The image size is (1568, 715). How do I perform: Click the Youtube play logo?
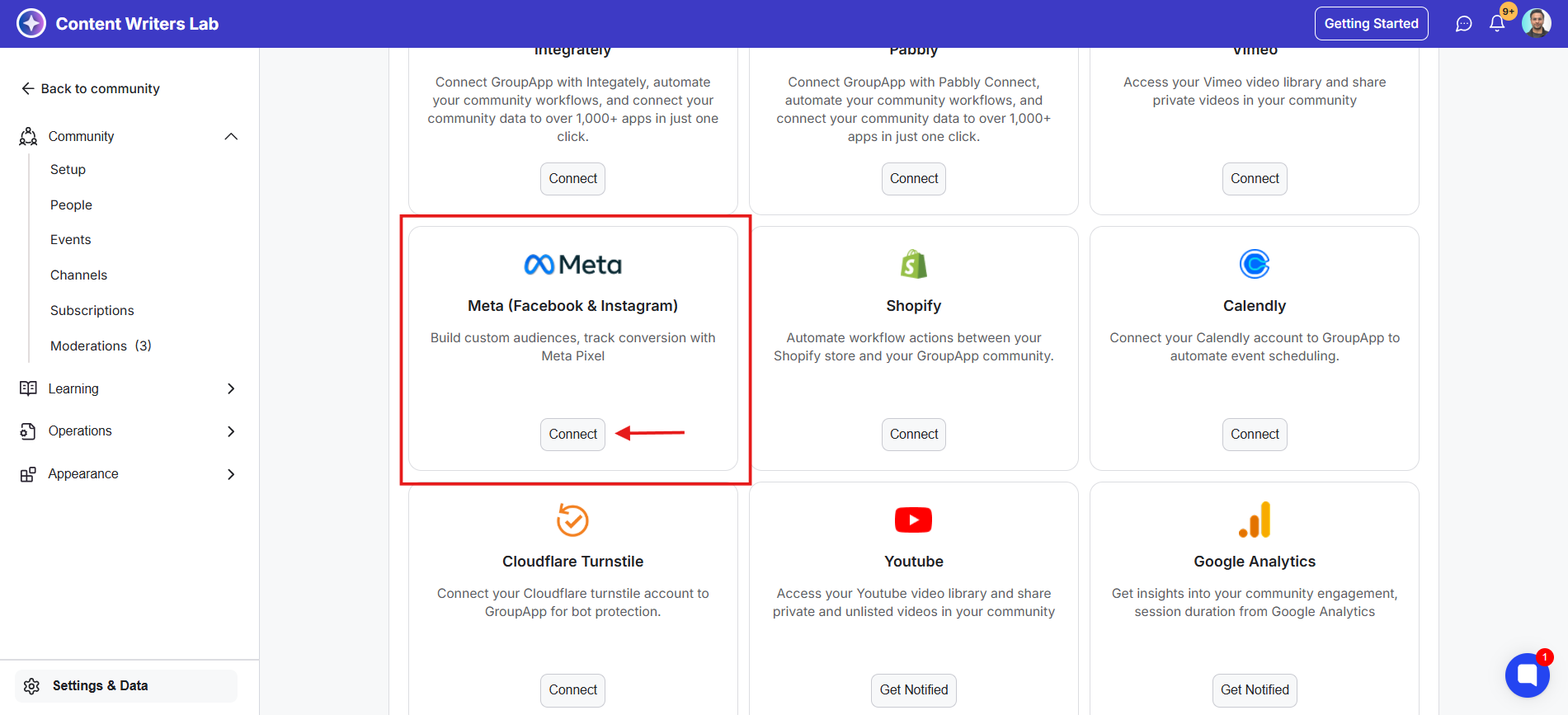914,520
